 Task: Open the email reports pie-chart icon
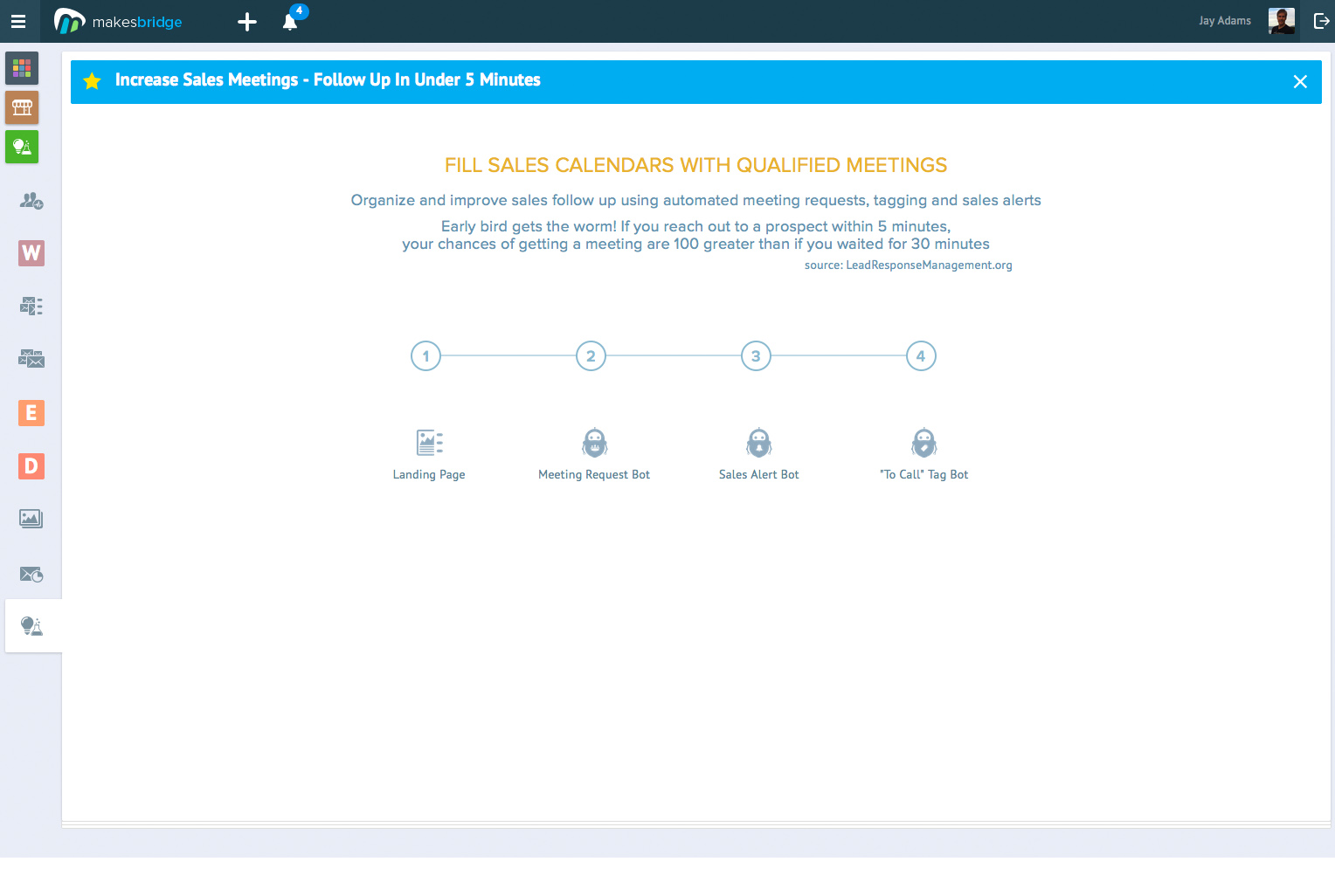tap(31, 574)
